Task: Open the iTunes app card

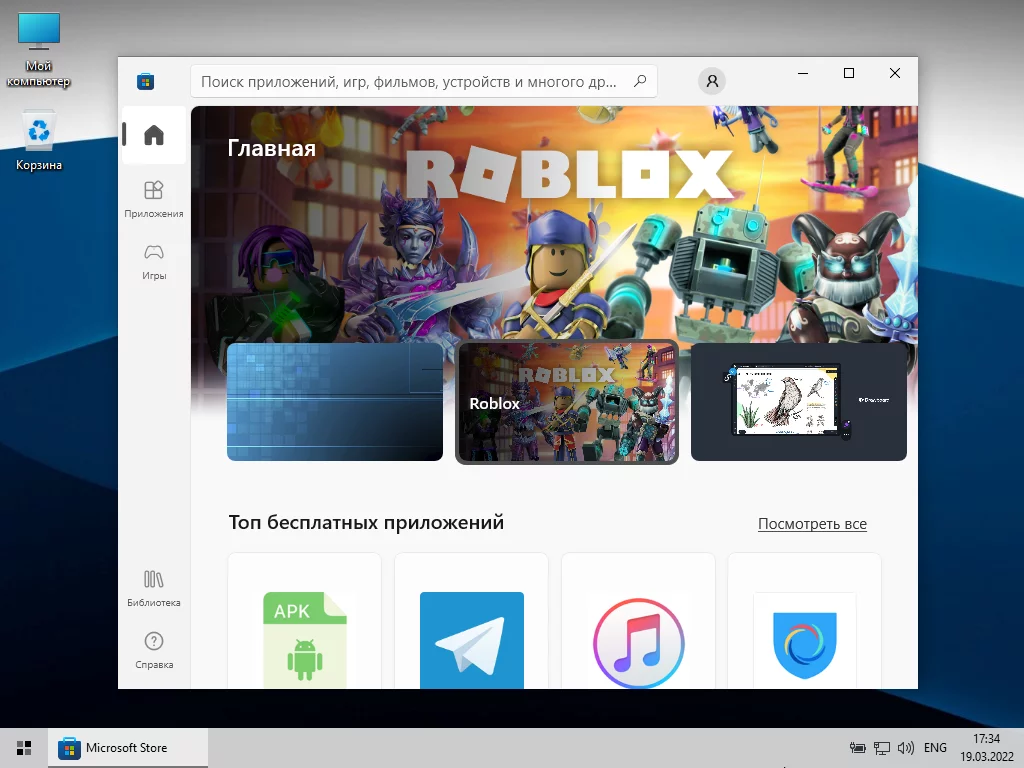Action: tap(638, 621)
